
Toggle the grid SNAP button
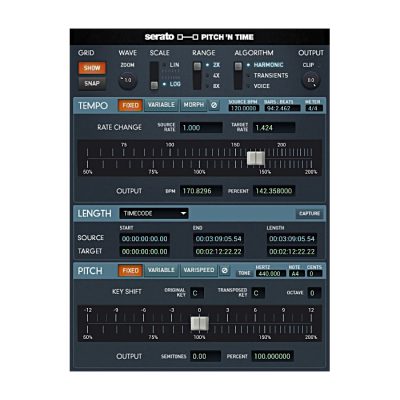[92, 83]
